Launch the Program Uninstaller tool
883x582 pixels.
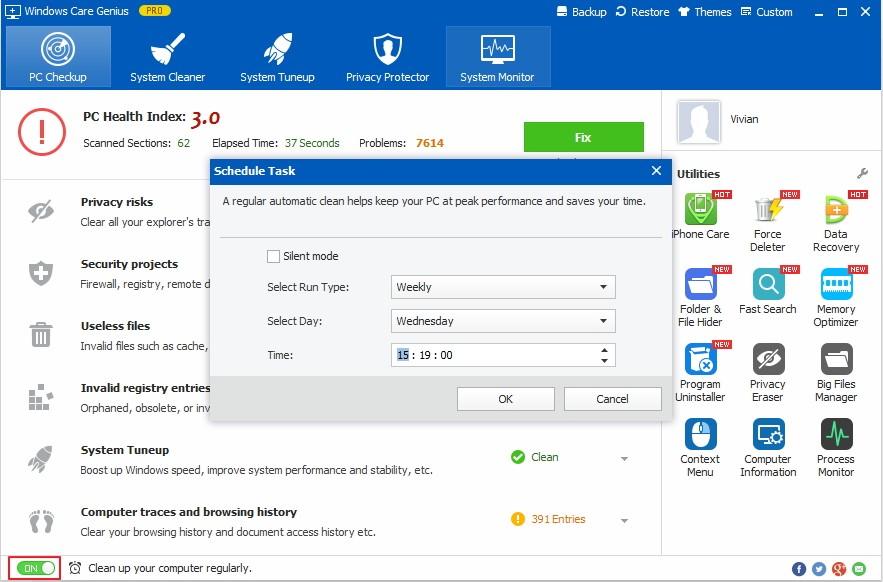(701, 372)
